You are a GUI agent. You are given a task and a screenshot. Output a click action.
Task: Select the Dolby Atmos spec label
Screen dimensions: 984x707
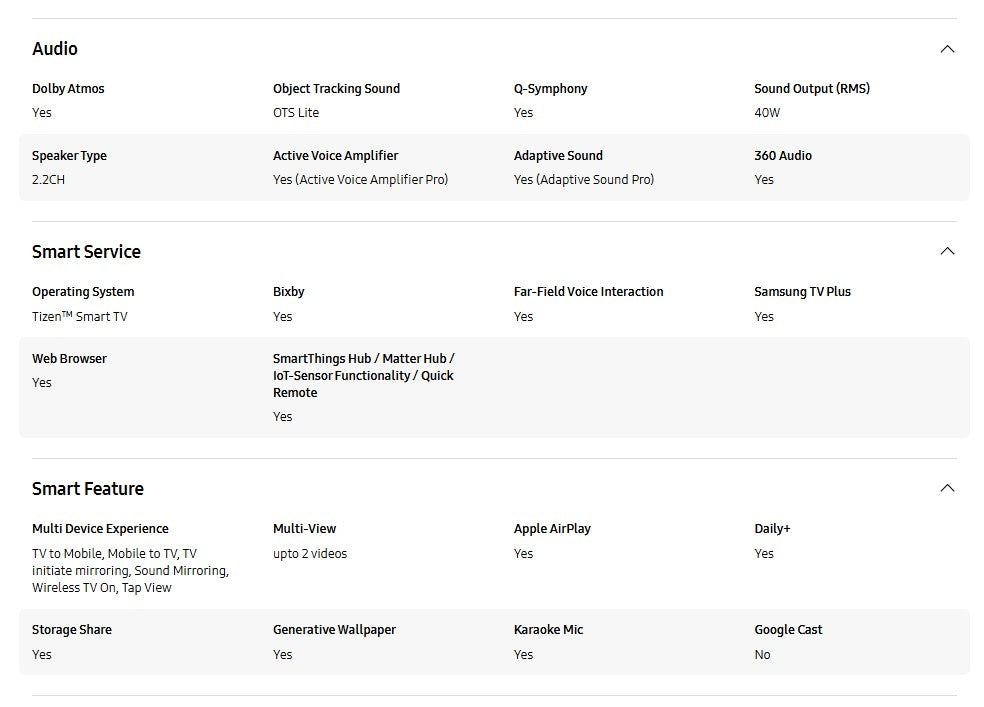coord(68,89)
